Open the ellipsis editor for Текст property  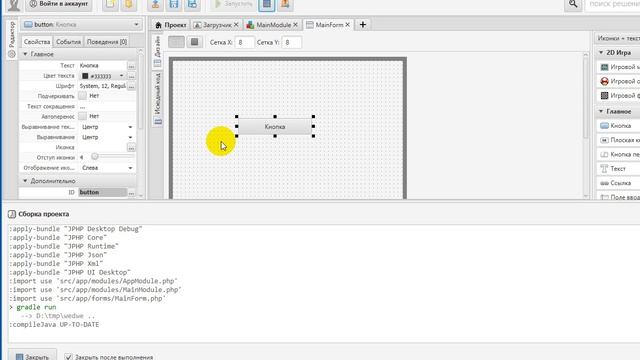point(131,66)
